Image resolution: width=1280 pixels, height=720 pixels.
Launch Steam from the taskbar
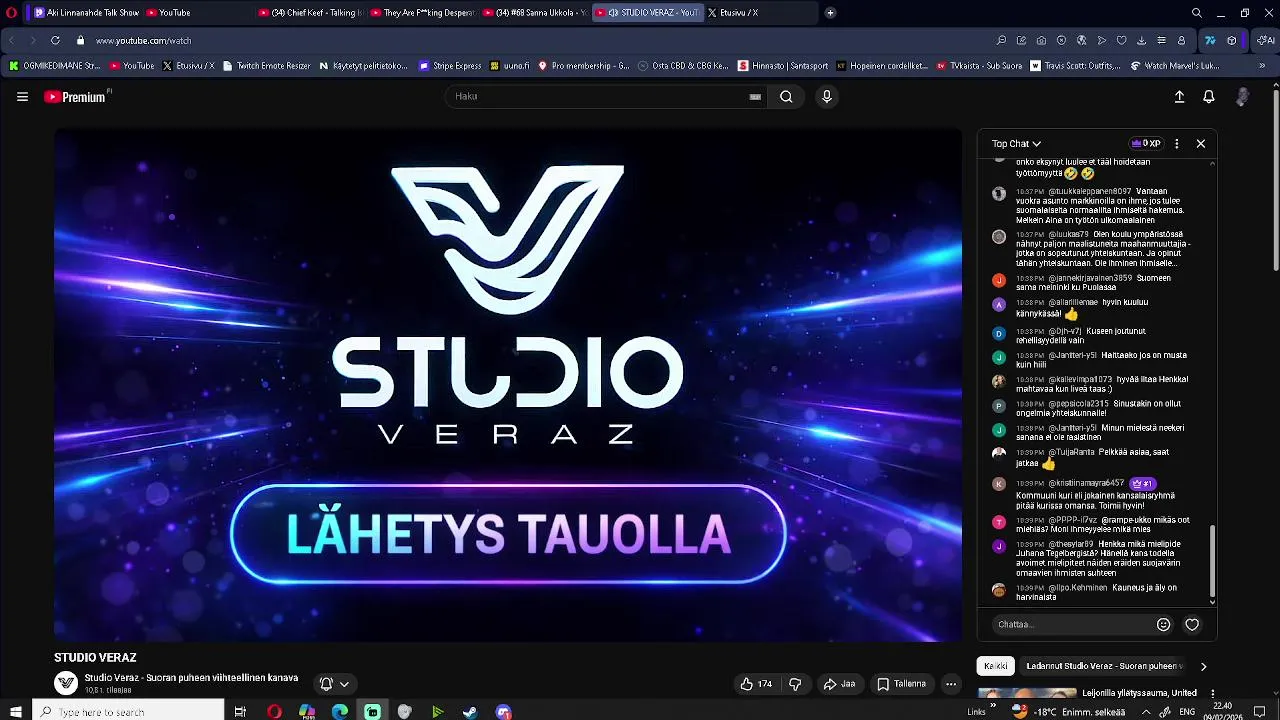tap(470, 712)
